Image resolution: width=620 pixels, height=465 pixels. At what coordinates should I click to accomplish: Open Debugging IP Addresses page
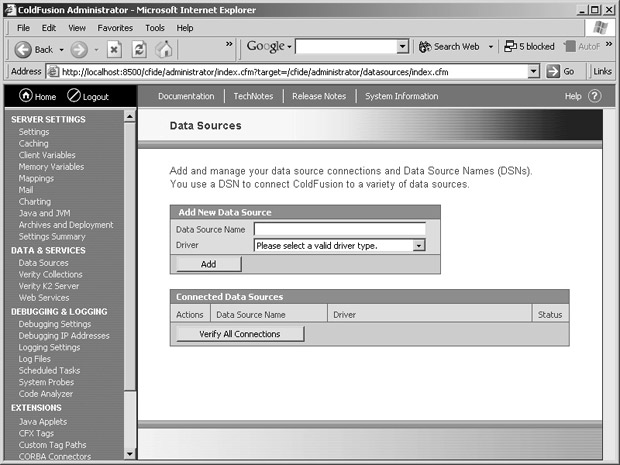point(64,336)
